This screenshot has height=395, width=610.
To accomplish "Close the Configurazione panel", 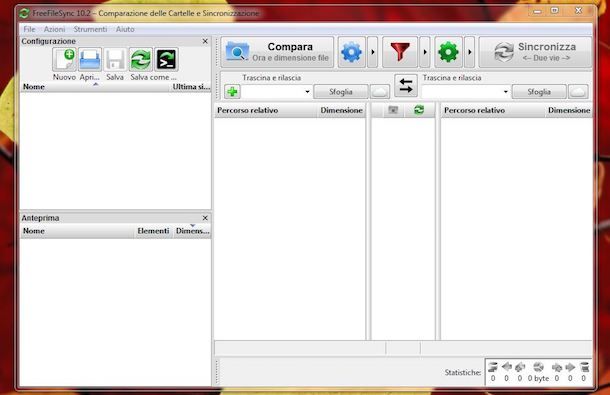I will pos(205,41).
